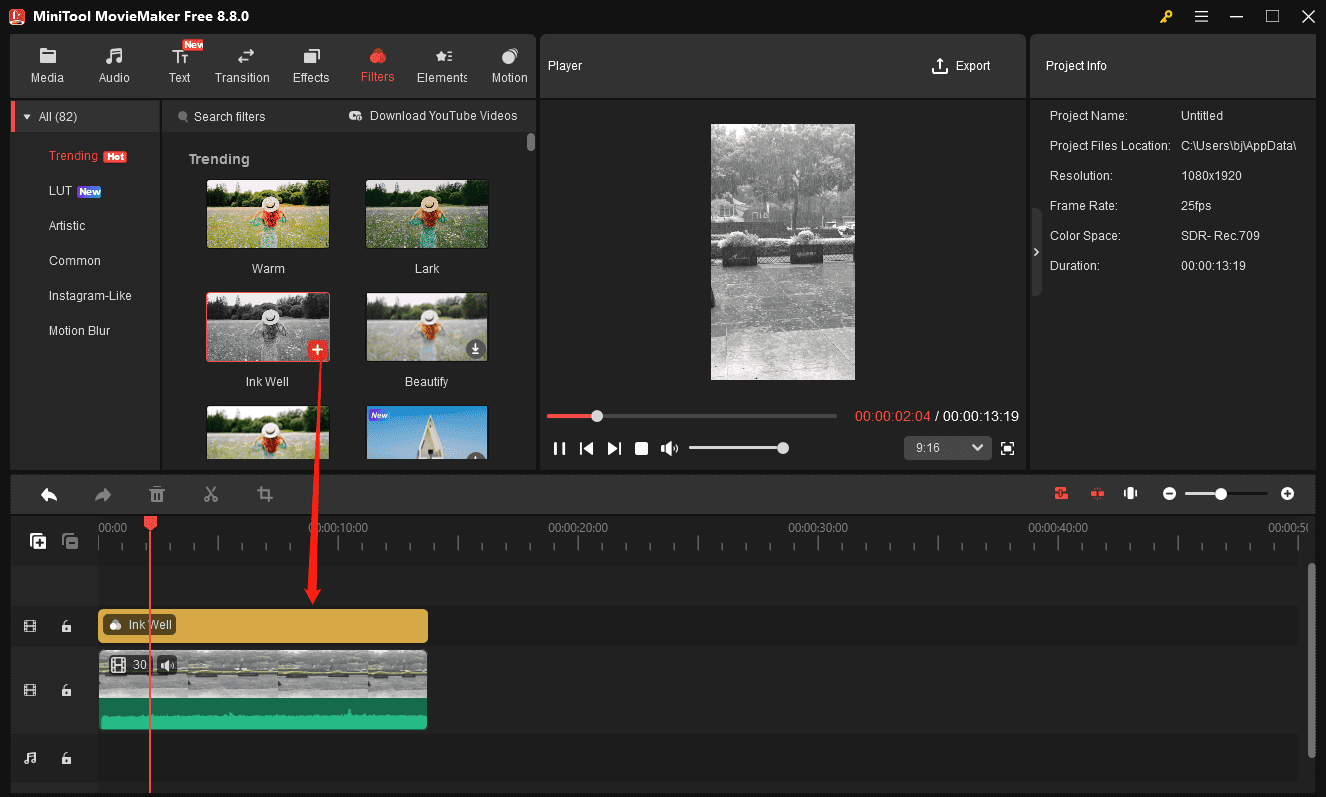Enter full screen preview
The image size is (1326, 797).
[x=1007, y=448]
